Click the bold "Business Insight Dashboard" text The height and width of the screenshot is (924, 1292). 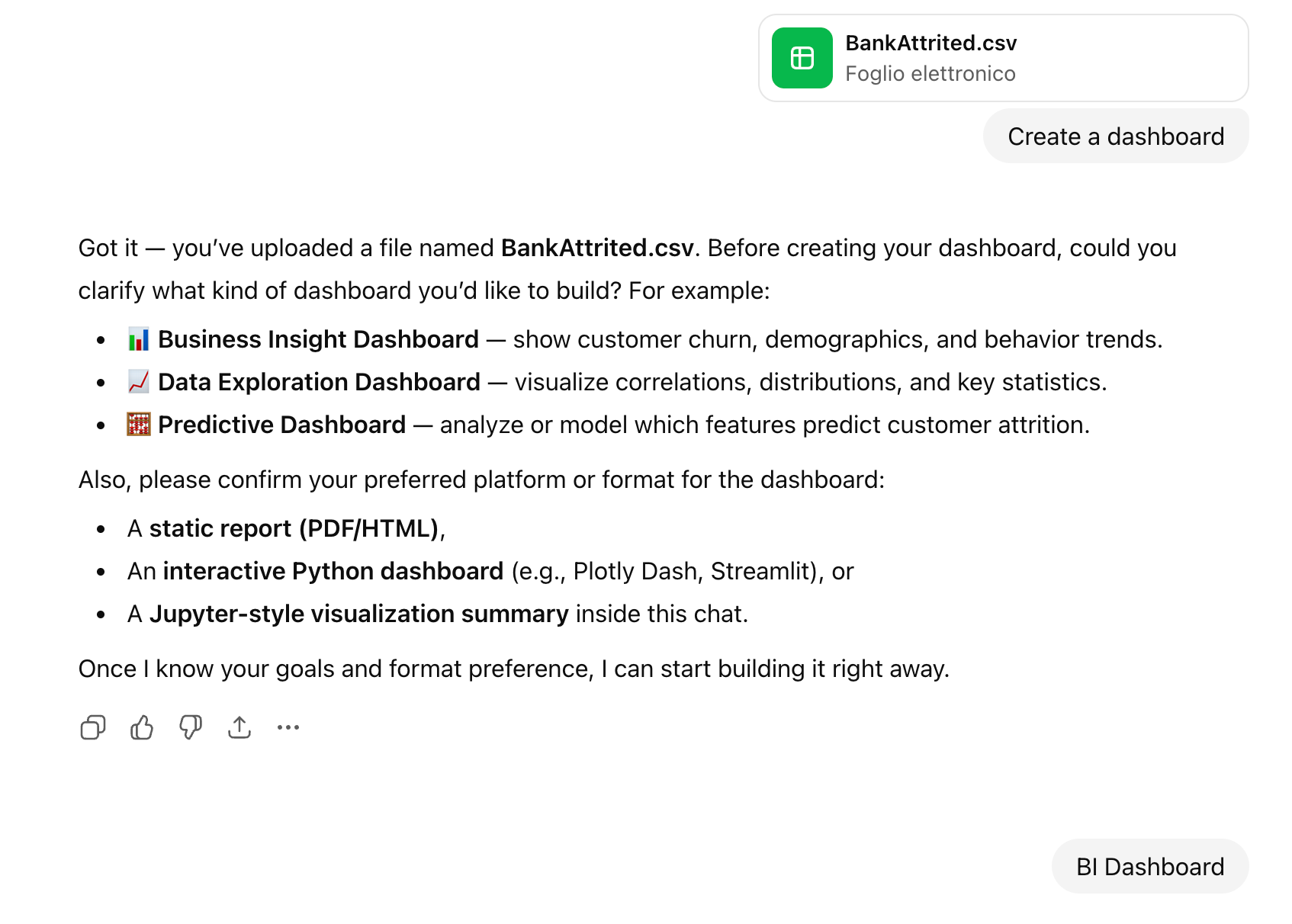[318, 339]
